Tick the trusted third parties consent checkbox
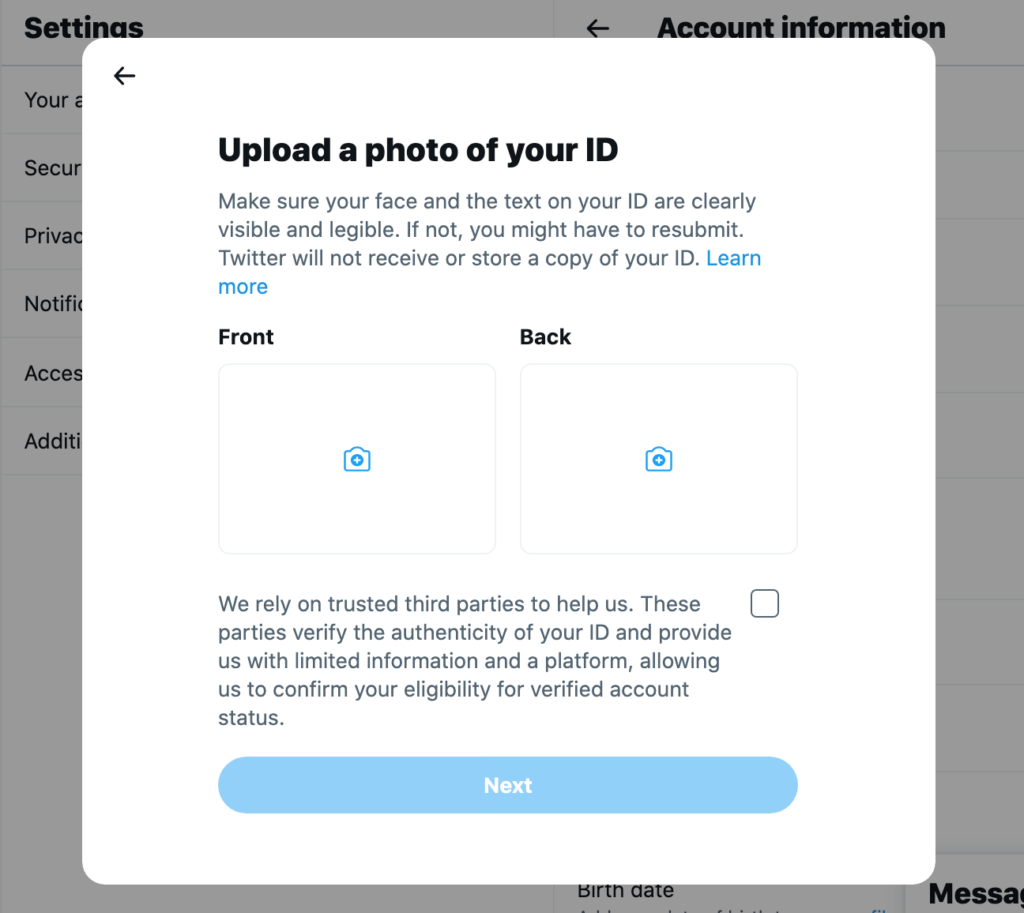This screenshot has width=1024, height=913. click(765, 604)
